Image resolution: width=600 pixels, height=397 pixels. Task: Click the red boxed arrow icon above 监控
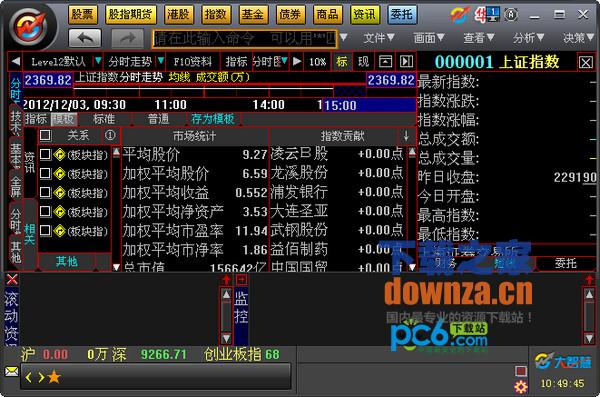pyautogui.click(x=241, y=280)
